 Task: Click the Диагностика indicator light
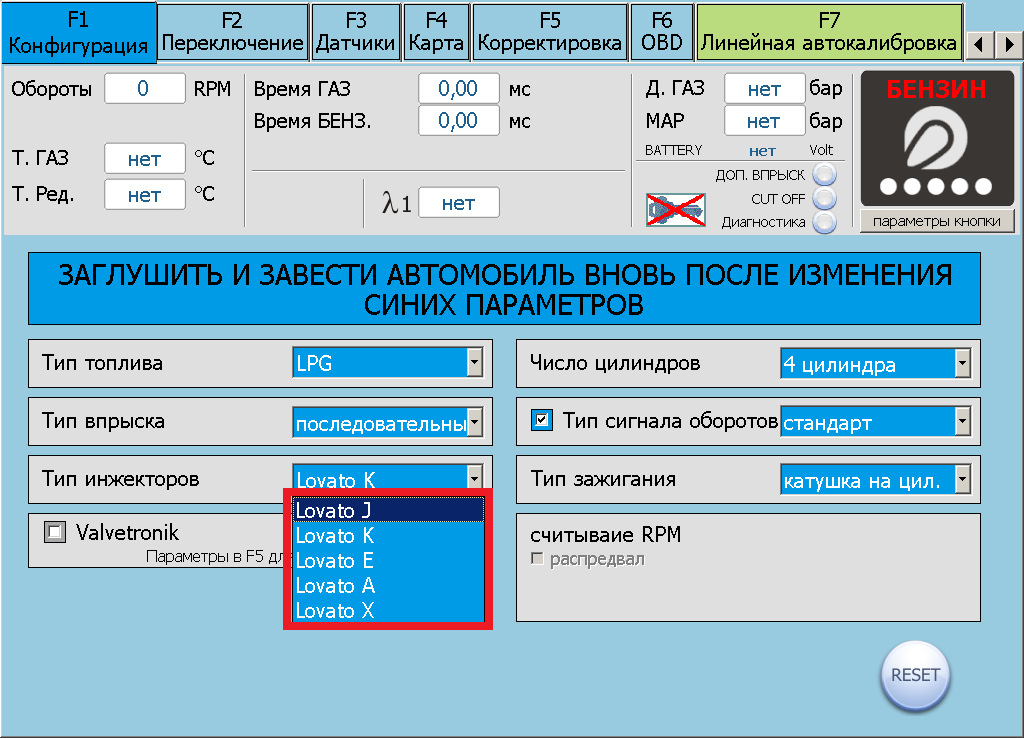coord(824,222)
